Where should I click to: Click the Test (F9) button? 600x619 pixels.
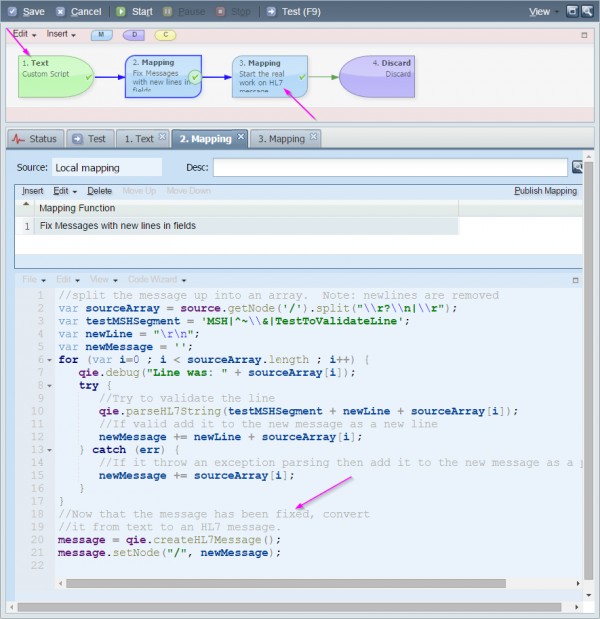(x=294, y=11)
